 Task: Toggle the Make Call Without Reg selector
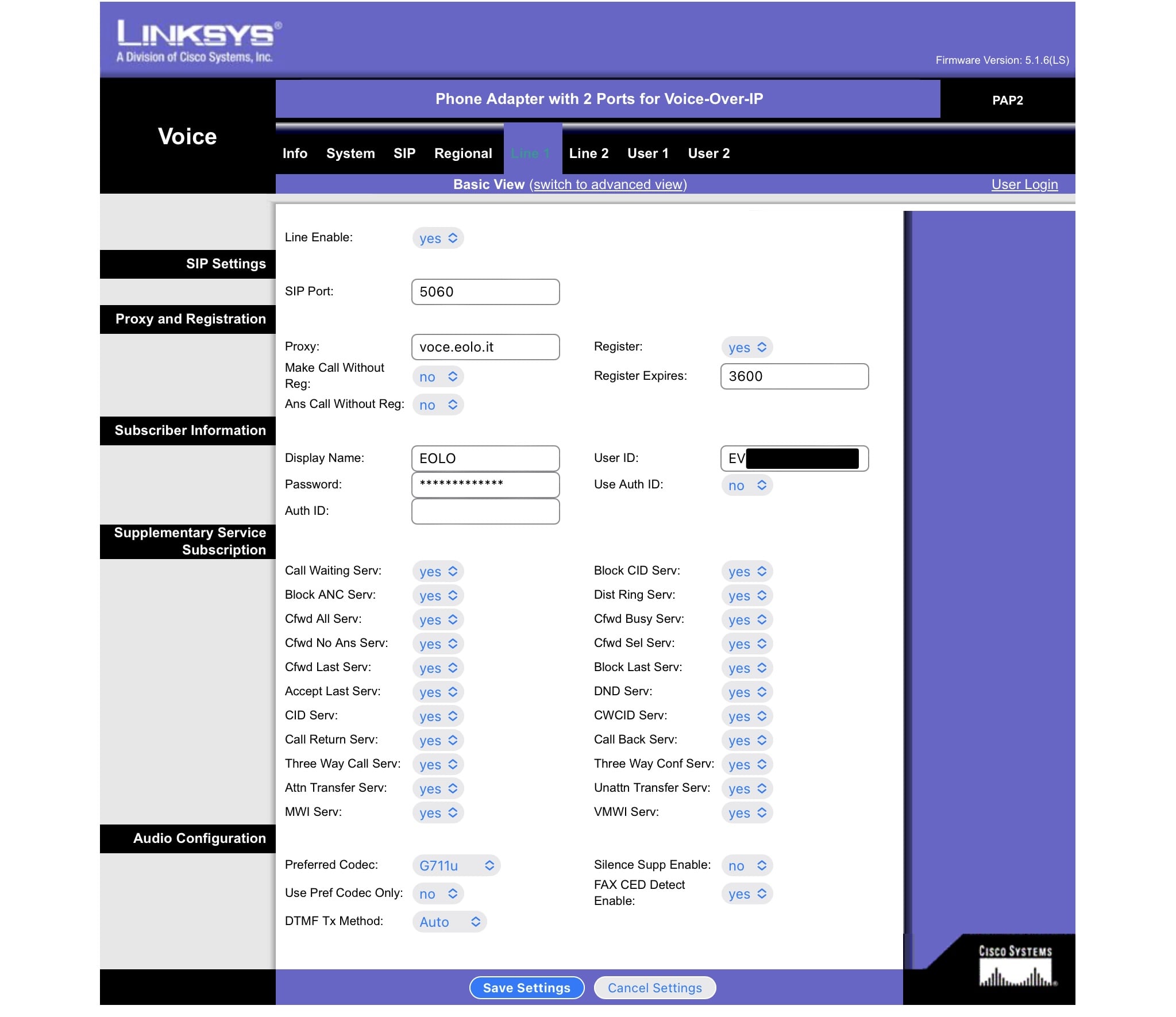point(438,376)
